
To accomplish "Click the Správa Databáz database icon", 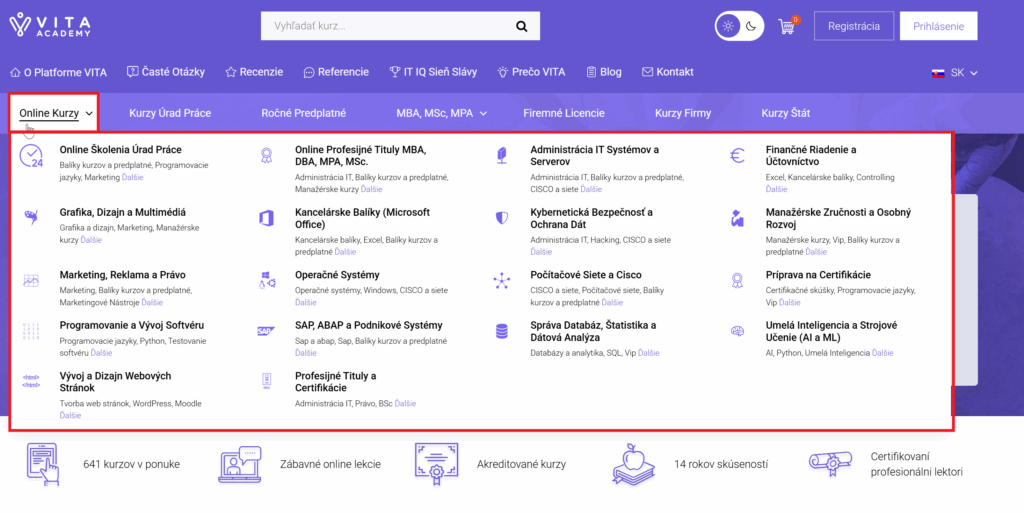I will click(x=501, y=332).
